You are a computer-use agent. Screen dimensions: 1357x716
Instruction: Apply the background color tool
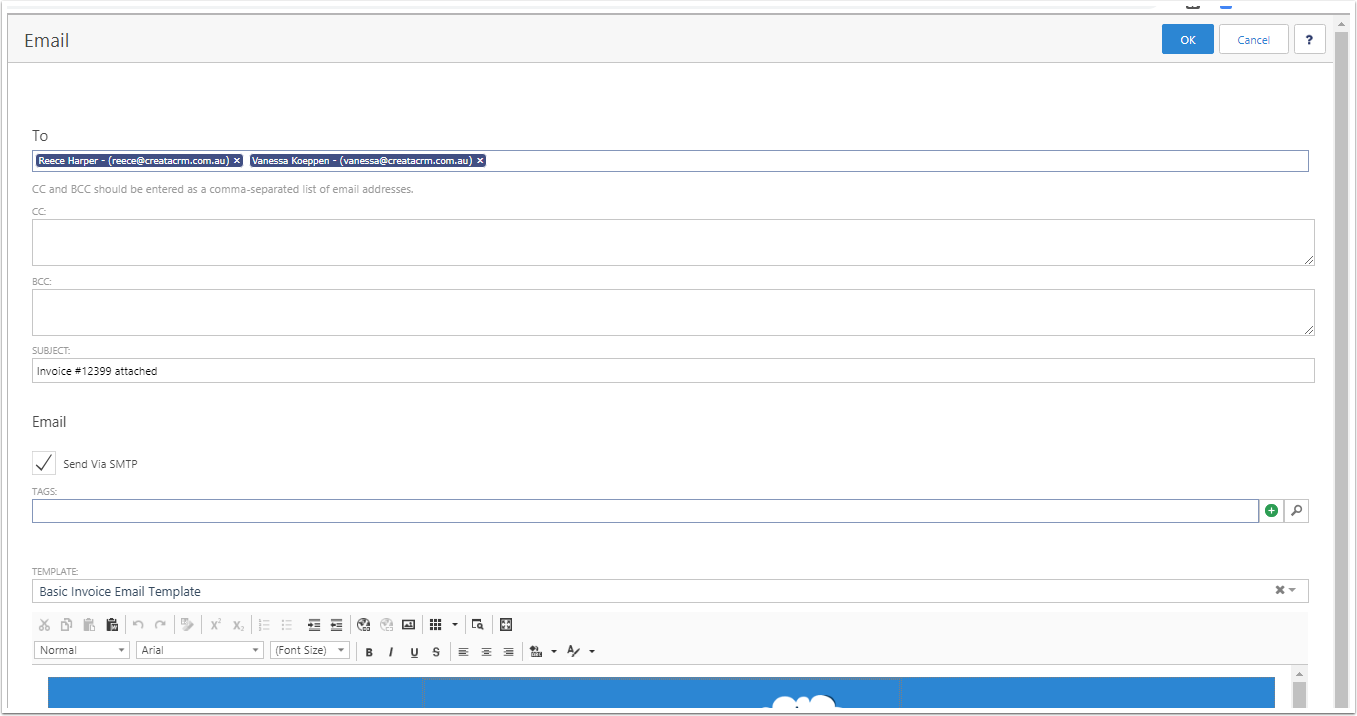point(536,652)
